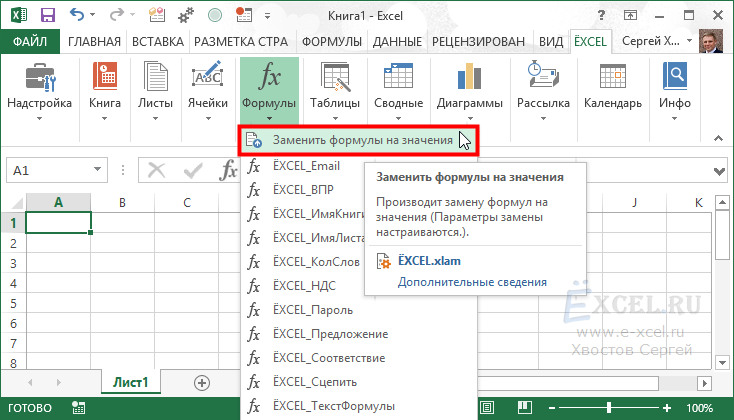Switch to Page Layout view icon

[487, 408]
